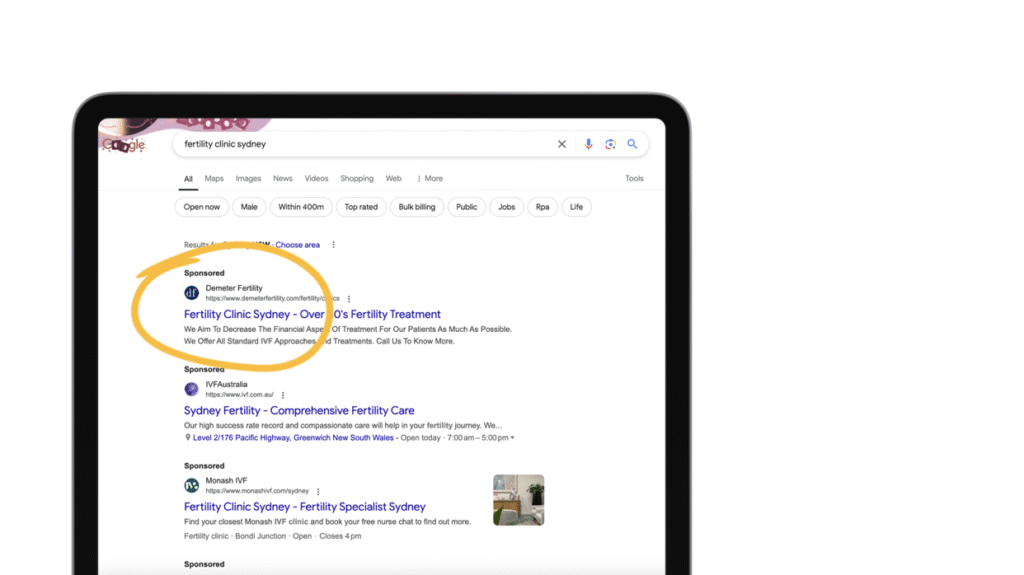Expand IVFAustralia opening hours dropdown
The width and height of the screenshot is (1024, 575).
coord(513,438)
